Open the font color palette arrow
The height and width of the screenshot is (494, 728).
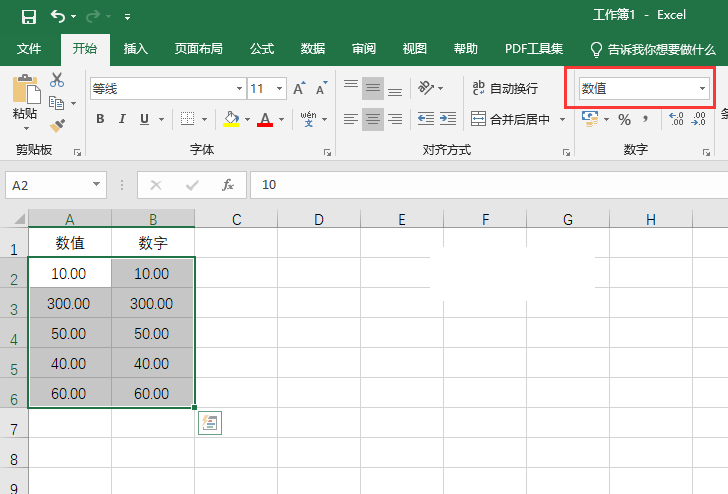281,119
